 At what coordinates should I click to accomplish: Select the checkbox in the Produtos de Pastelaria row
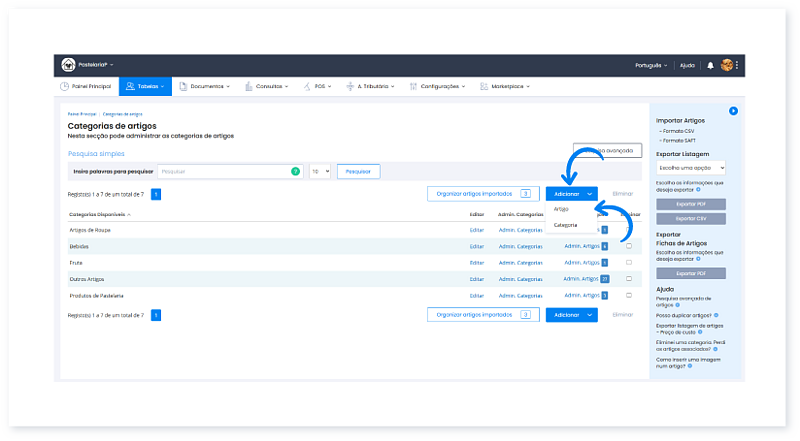coord(629,295)
